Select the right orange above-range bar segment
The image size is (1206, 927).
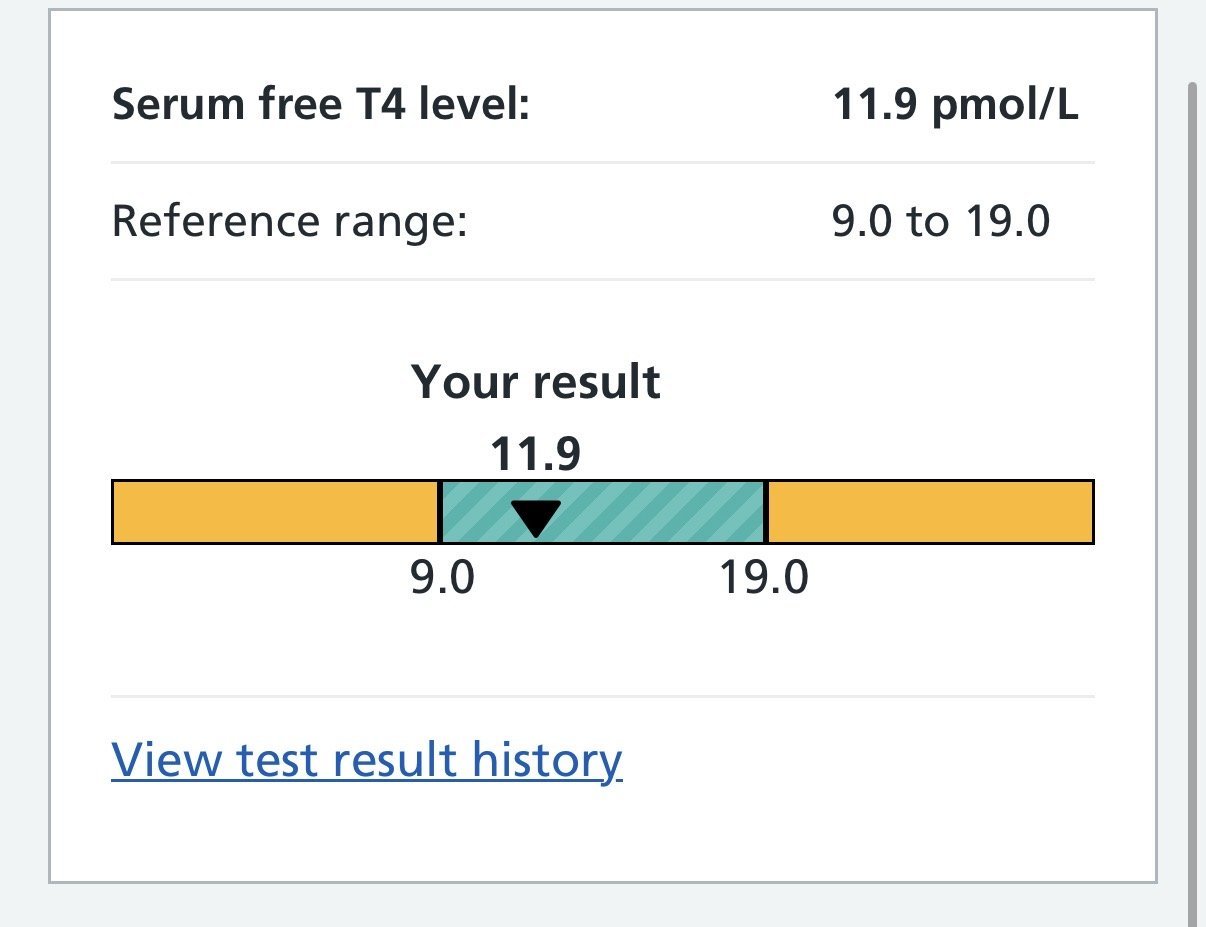tap(929, 512)
